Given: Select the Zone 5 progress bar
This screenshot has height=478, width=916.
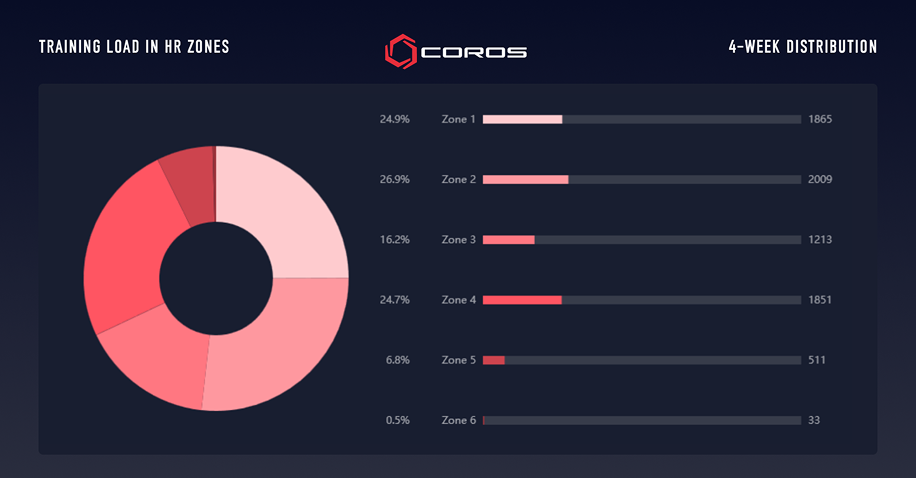Looking at the screenshot, I should pos(642,360).
